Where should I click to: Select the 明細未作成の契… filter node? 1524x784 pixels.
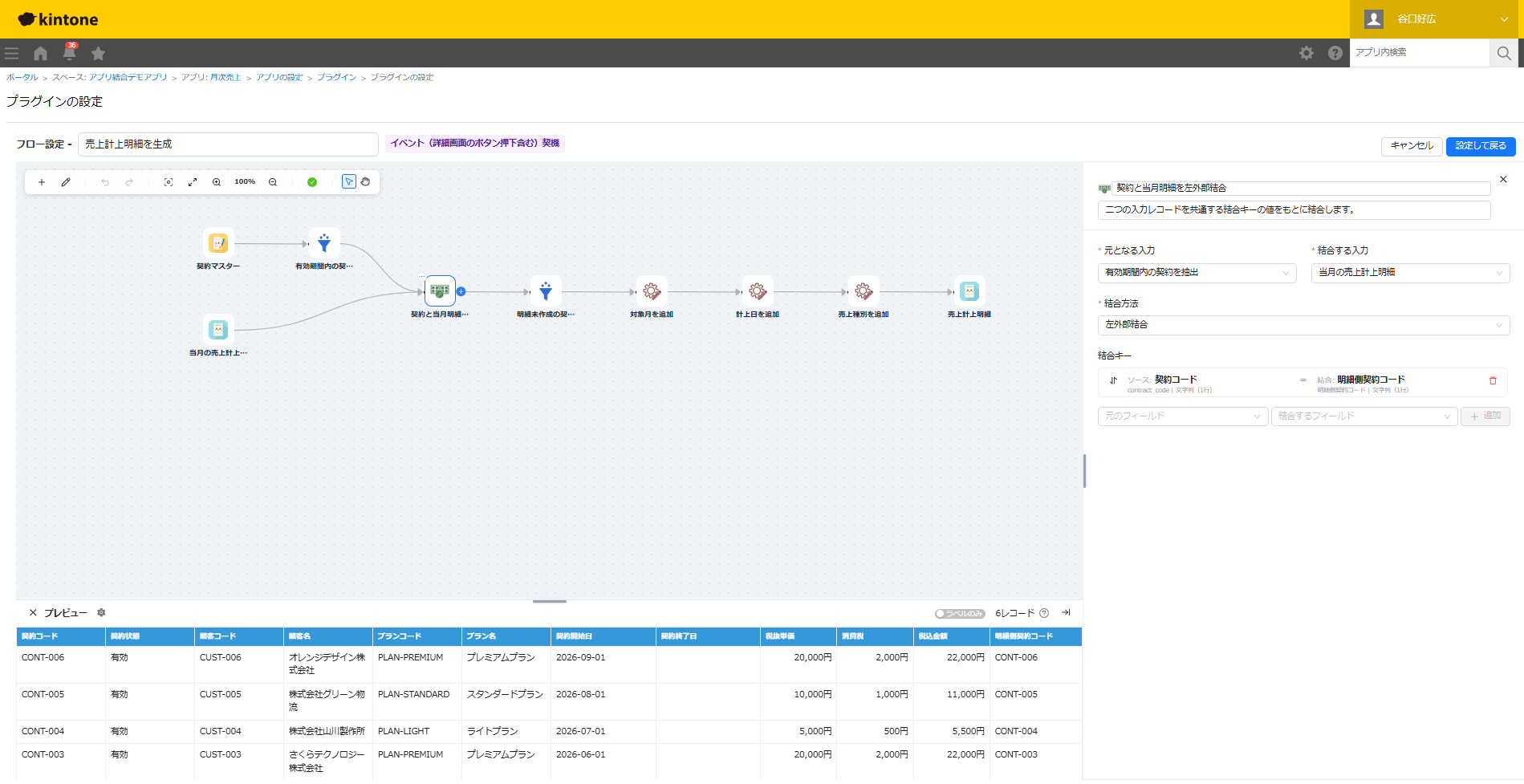click(546, 291)
